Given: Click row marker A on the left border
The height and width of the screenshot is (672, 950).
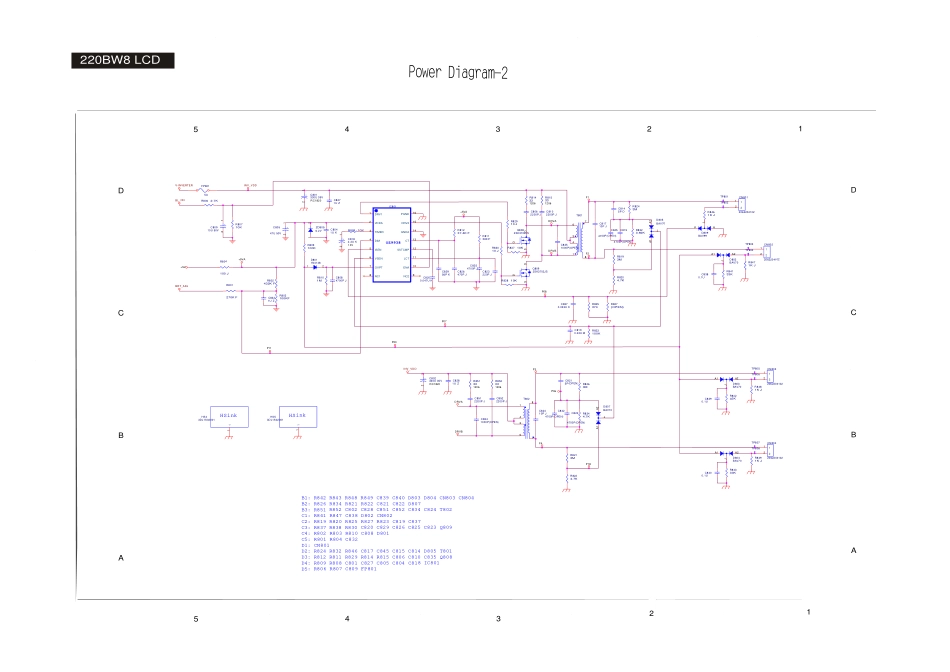Looking at the screenshot, I should 121,557.
